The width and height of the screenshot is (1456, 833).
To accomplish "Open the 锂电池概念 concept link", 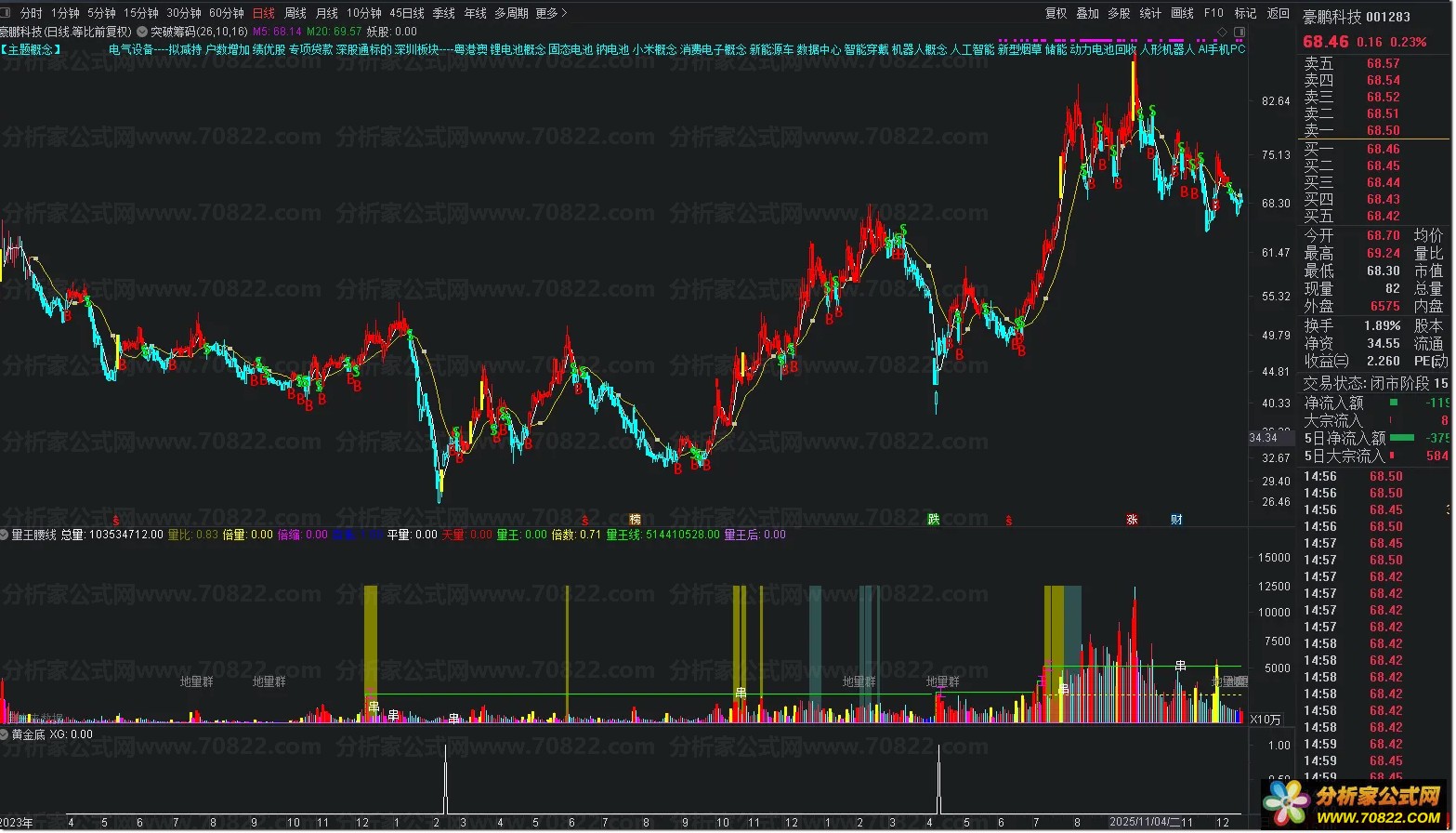I will tap(518, 49).
